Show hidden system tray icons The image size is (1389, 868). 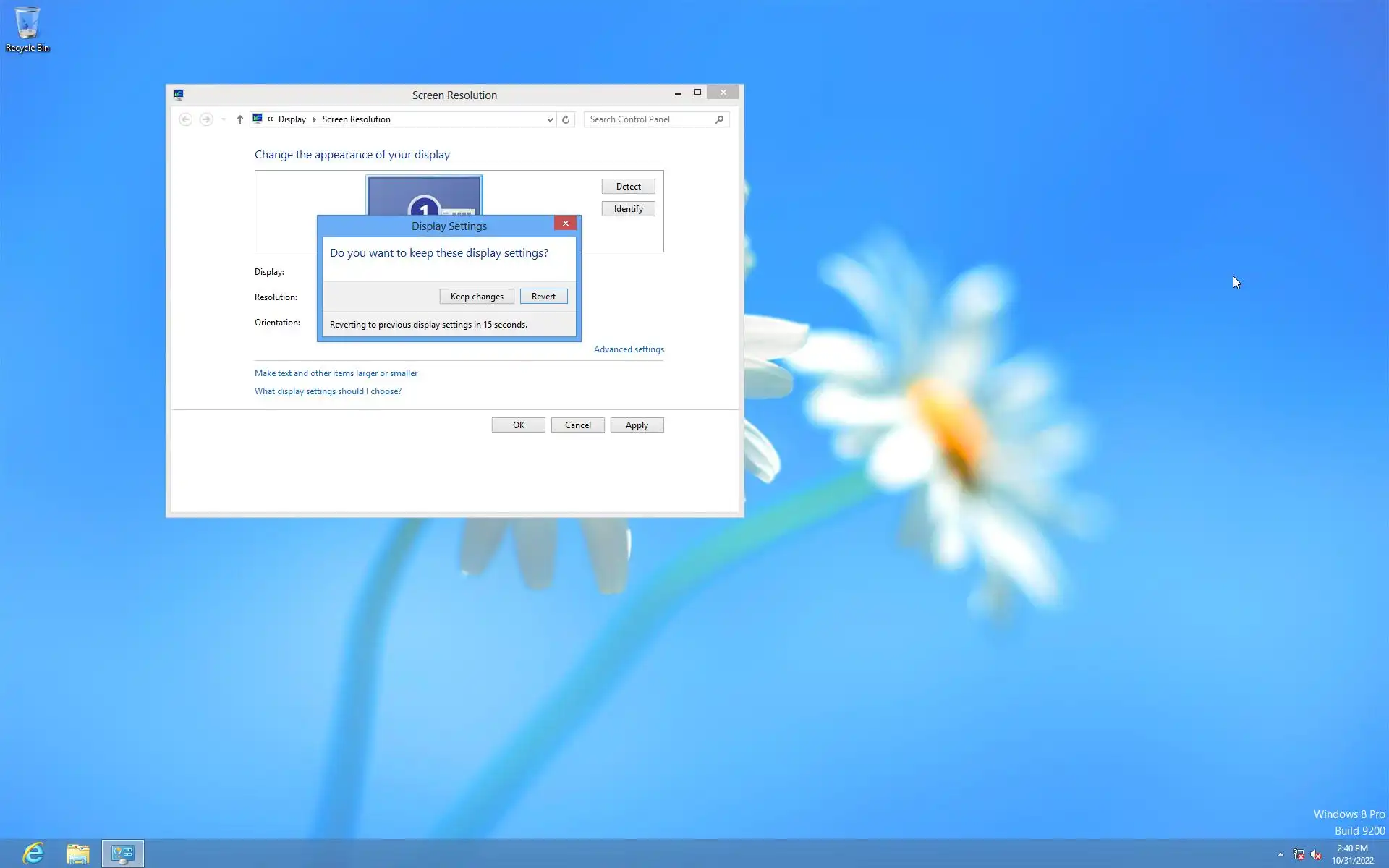[x=1280, y=854]
